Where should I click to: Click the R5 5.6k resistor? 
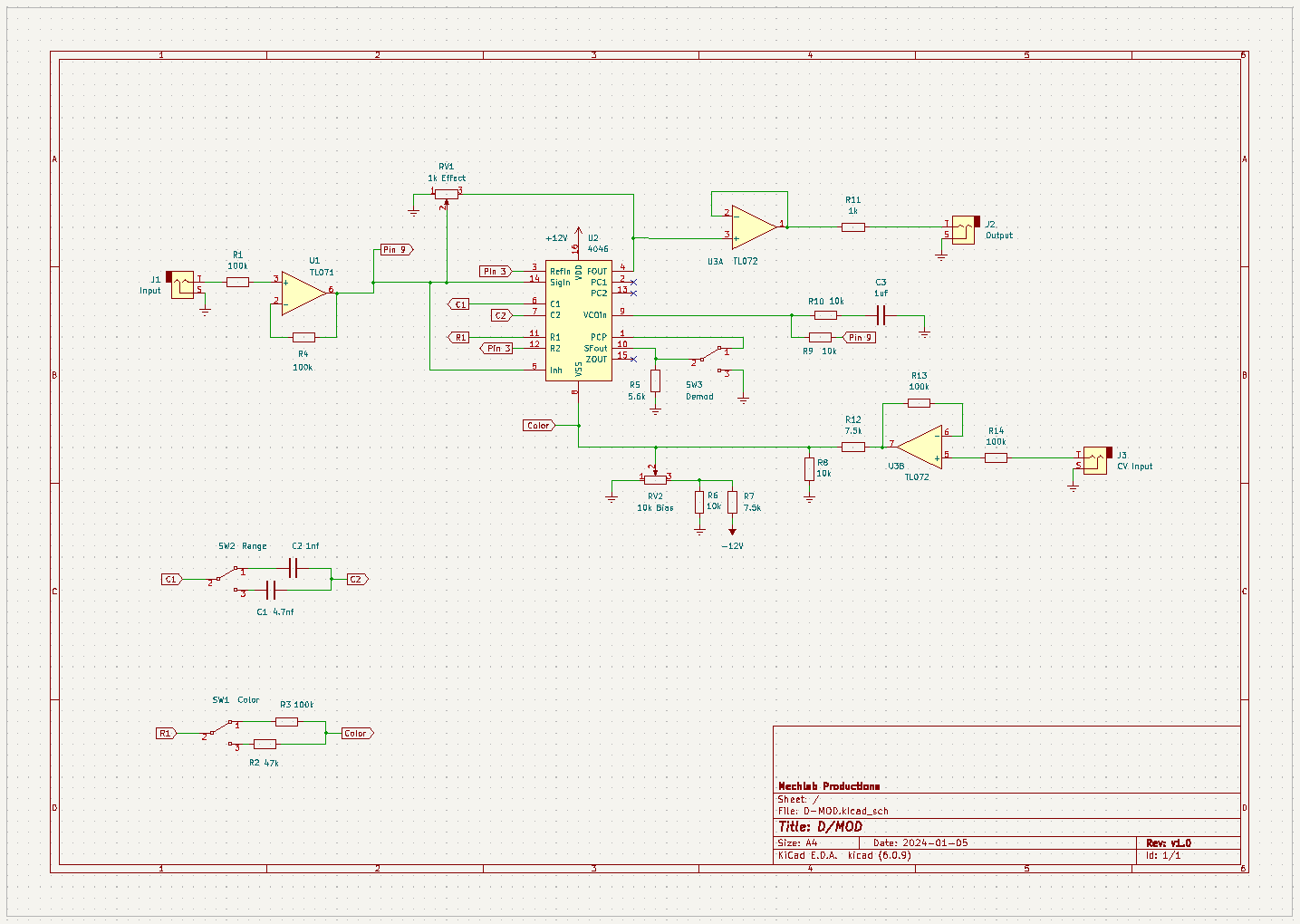click(655, 380)
